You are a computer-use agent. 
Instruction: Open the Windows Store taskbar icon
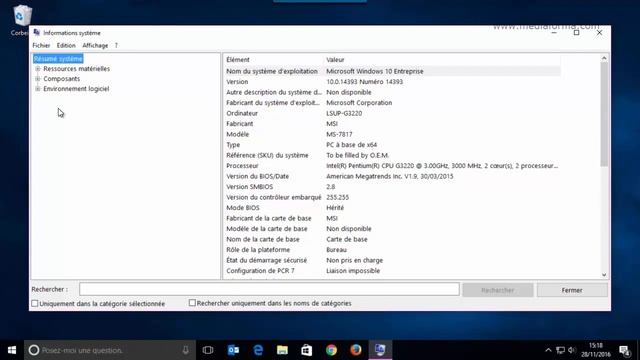(x=307, y=350)
